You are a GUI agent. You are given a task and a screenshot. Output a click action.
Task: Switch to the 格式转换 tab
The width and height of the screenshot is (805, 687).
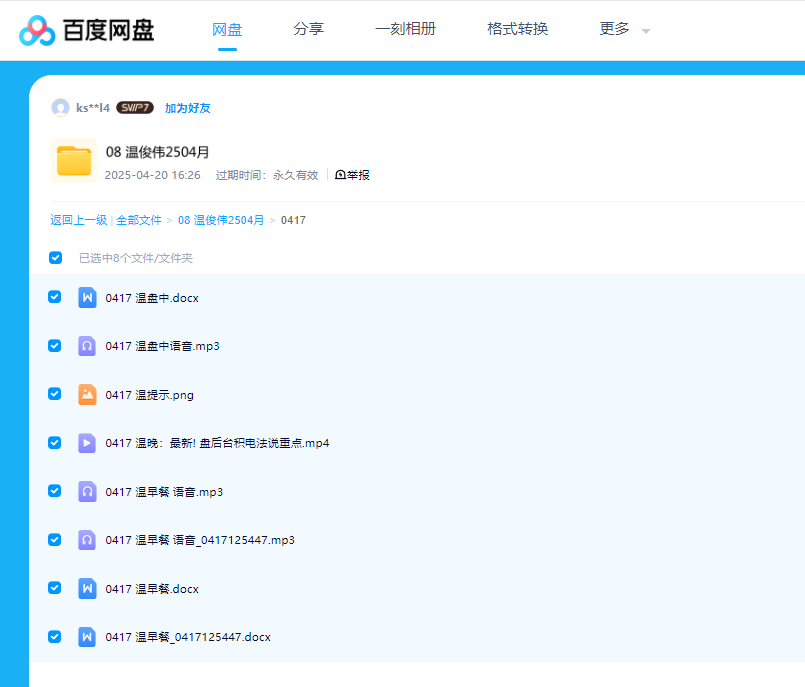[517, 29]
